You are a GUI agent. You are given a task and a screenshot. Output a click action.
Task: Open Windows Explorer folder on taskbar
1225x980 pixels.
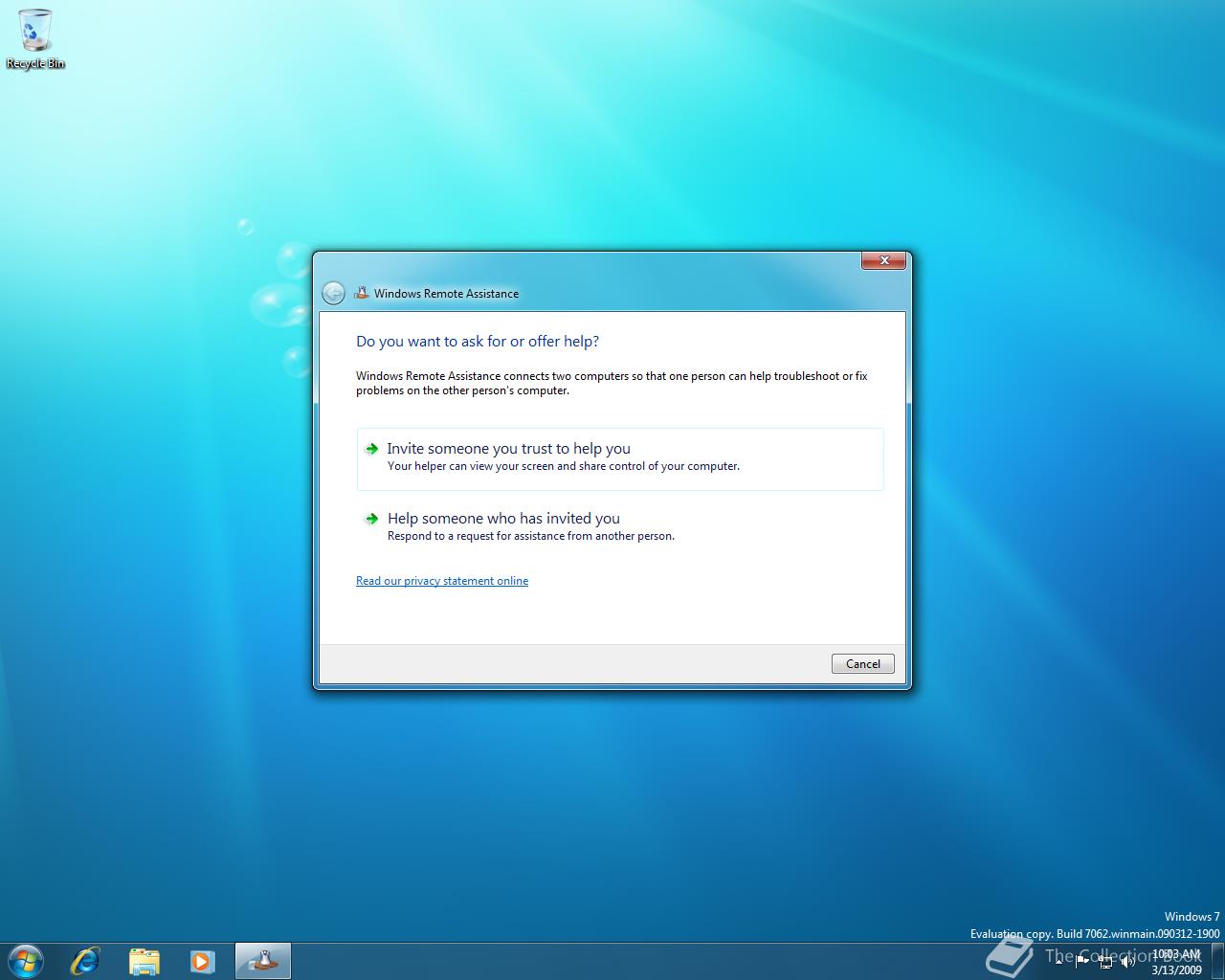(144, 960)
